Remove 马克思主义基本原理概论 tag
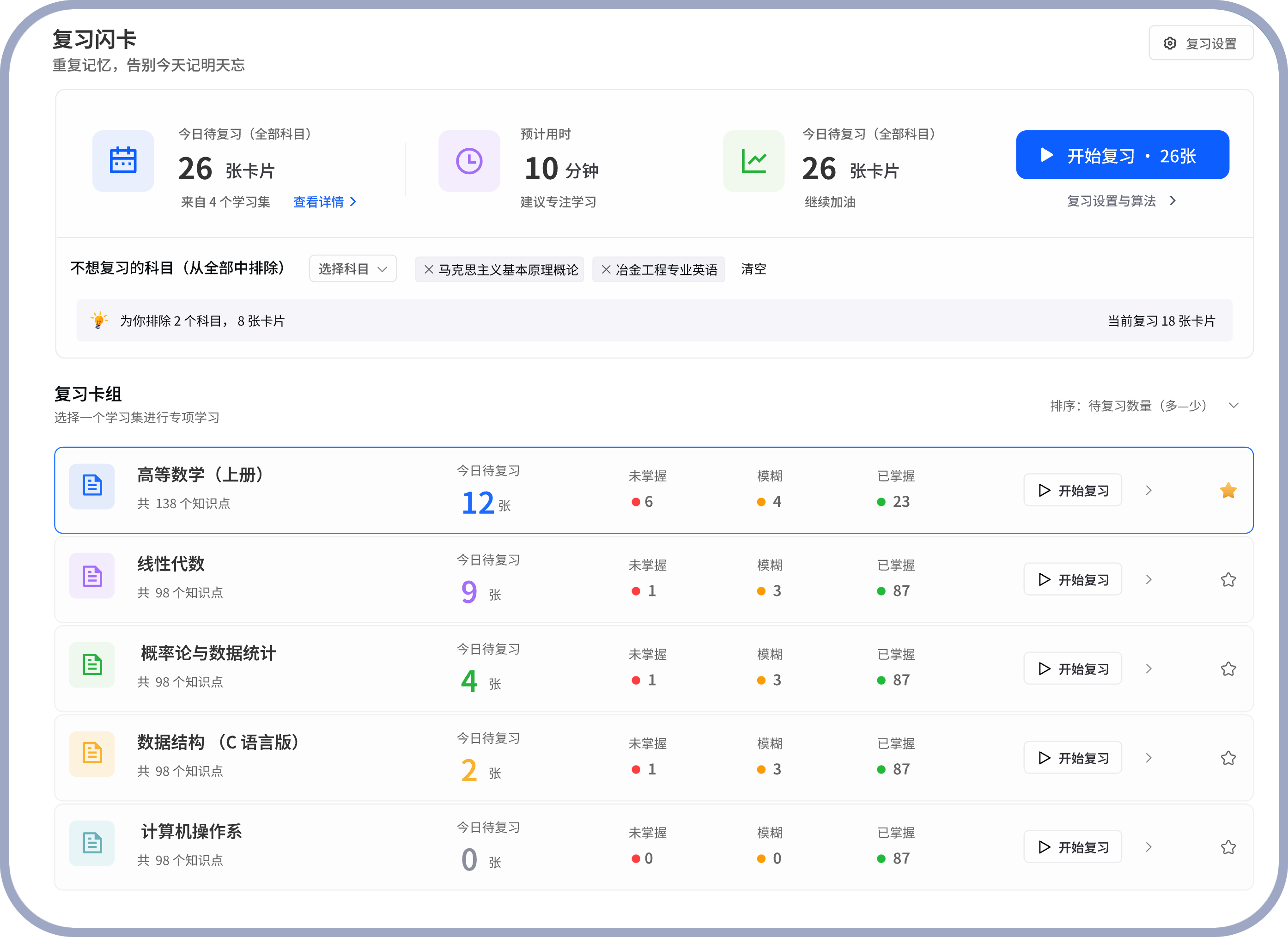The width and height of the screenshot is (1288, 937). pyautogui.click(x=429, y=269)
